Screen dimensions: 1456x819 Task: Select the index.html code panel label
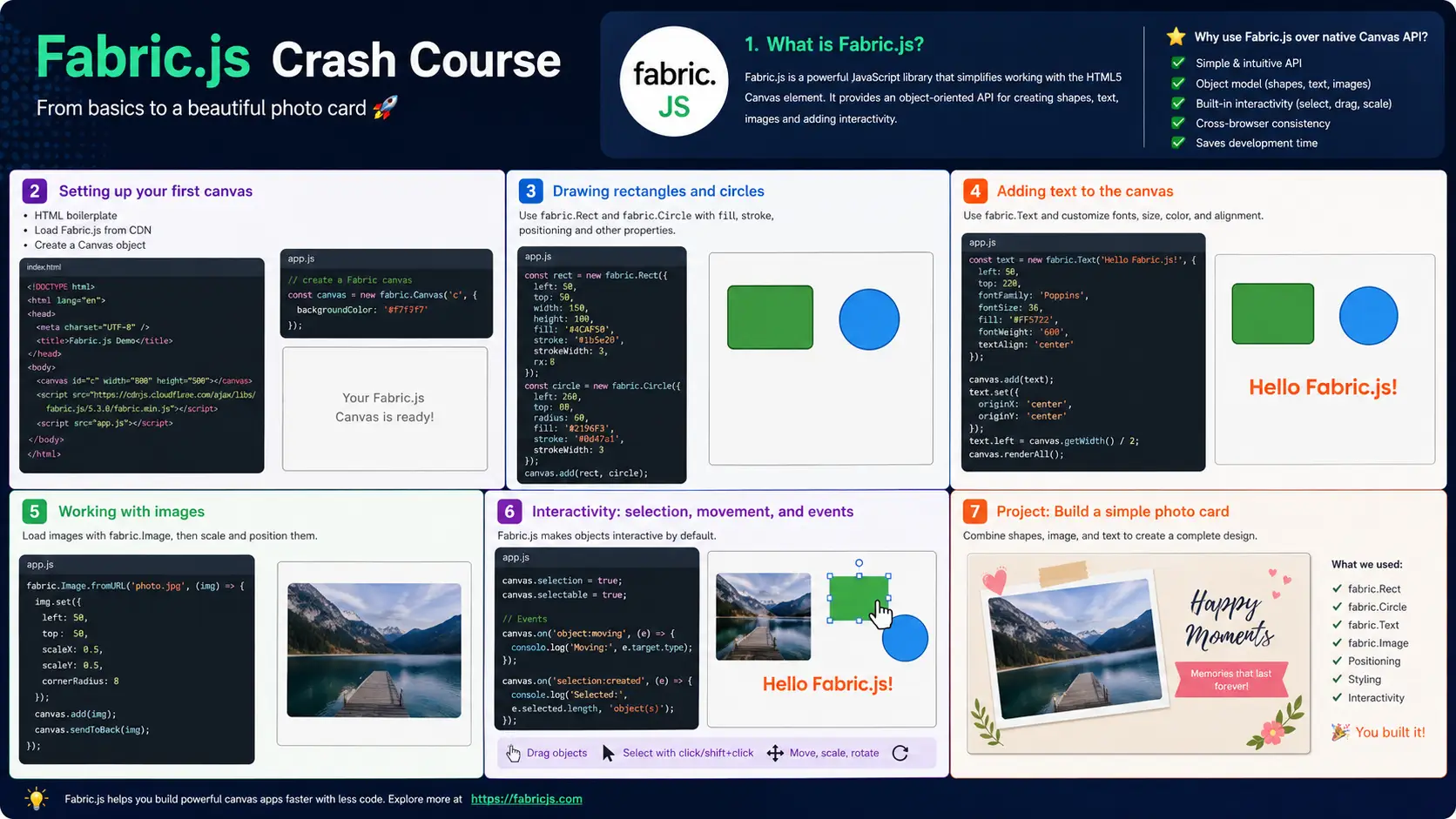[44, 267]
